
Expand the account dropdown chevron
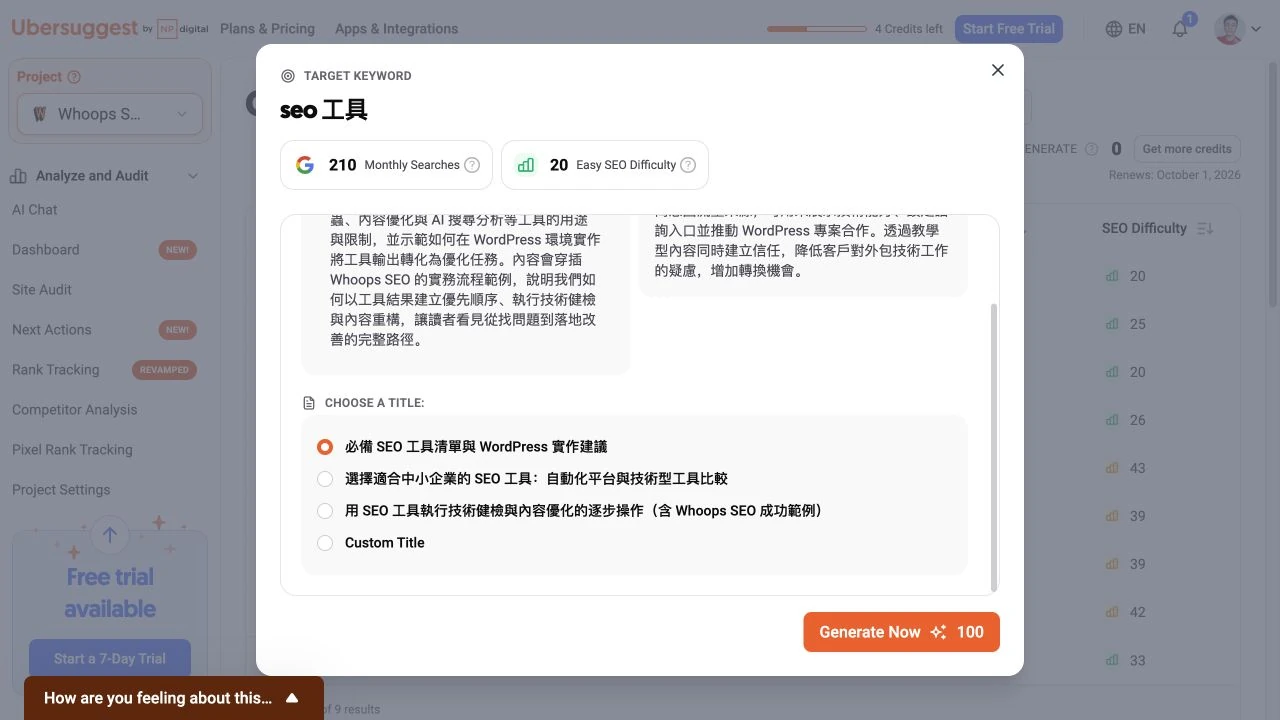[1256, 29]
